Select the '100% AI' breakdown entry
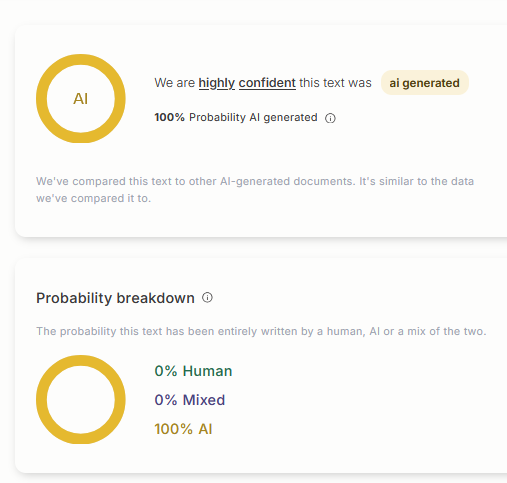Screen dimensions: 507x483 point(183,429)
